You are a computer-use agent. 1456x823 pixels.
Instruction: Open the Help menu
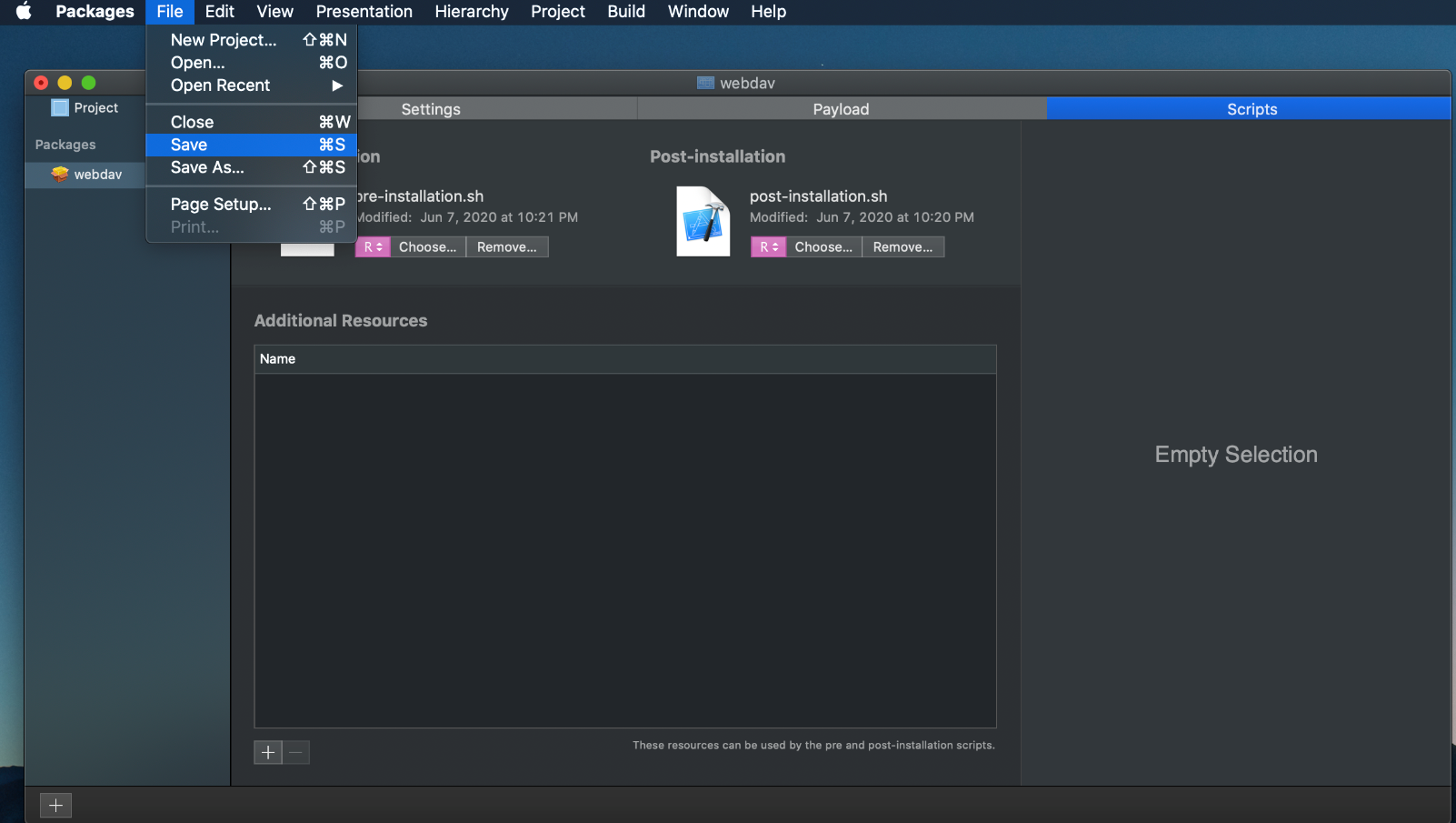(768, 11)
